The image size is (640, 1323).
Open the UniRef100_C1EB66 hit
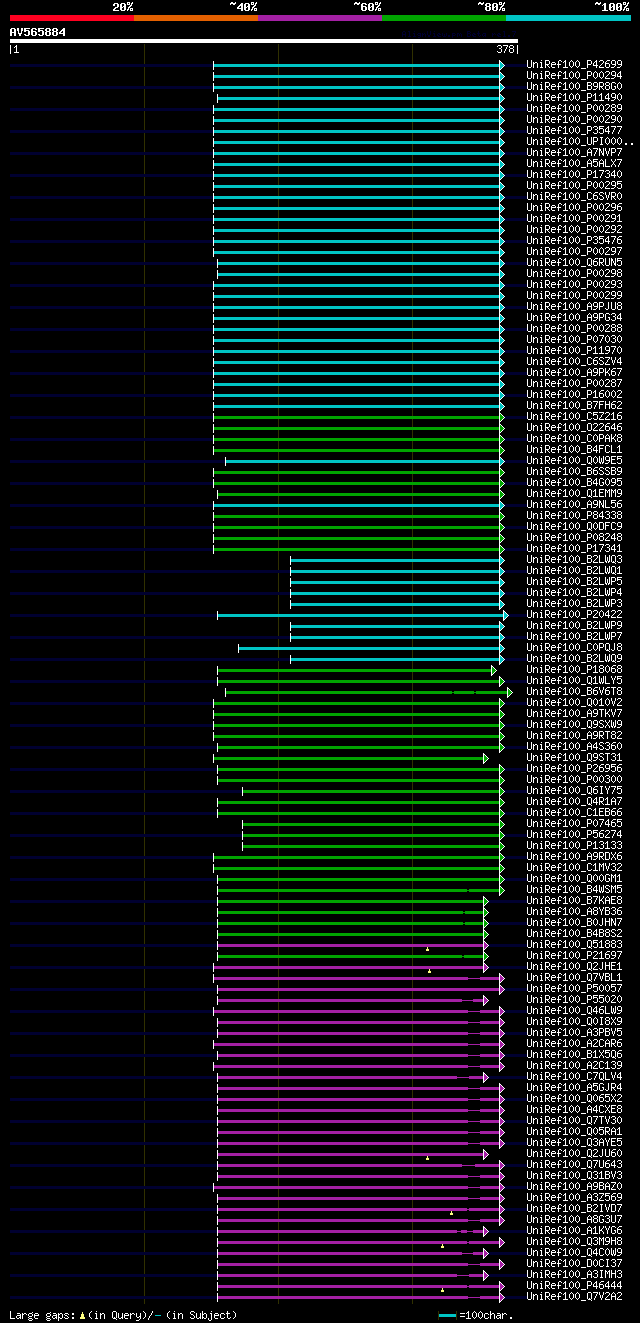(574, 812)
